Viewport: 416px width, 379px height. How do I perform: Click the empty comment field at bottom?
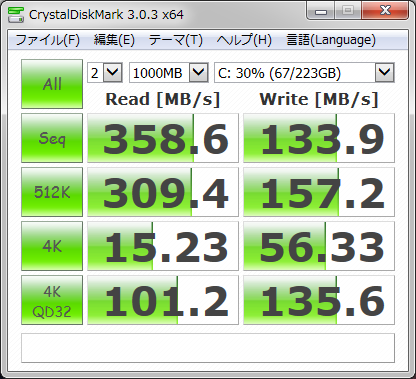click(208, 348)
